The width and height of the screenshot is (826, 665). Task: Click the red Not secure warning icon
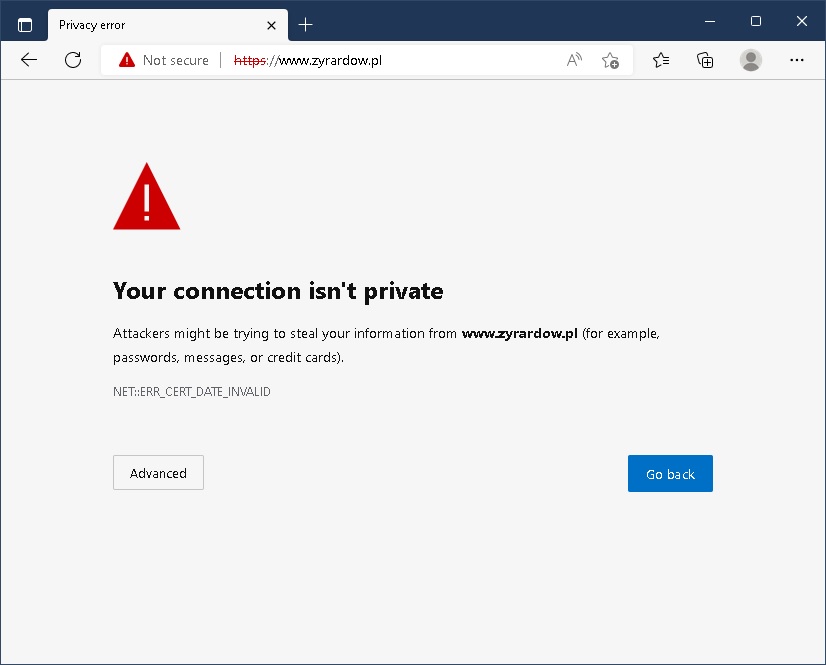[127, 60]
